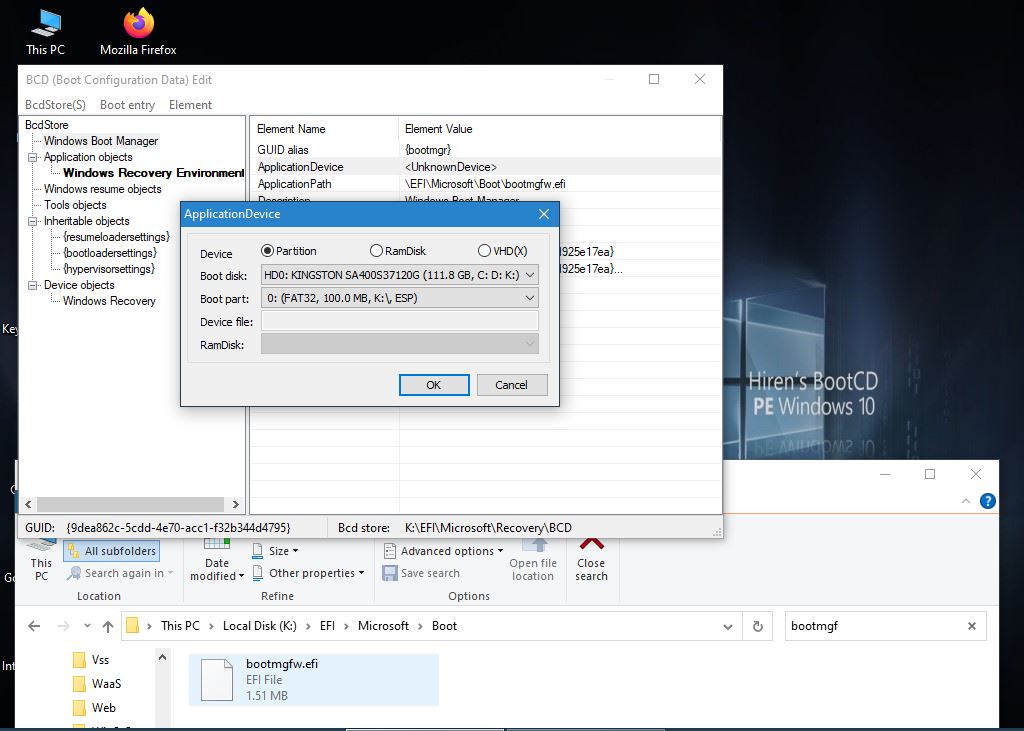1024x731 pixels.
Task: Open the BcdStore(S) menu
Action: [55, 105]
